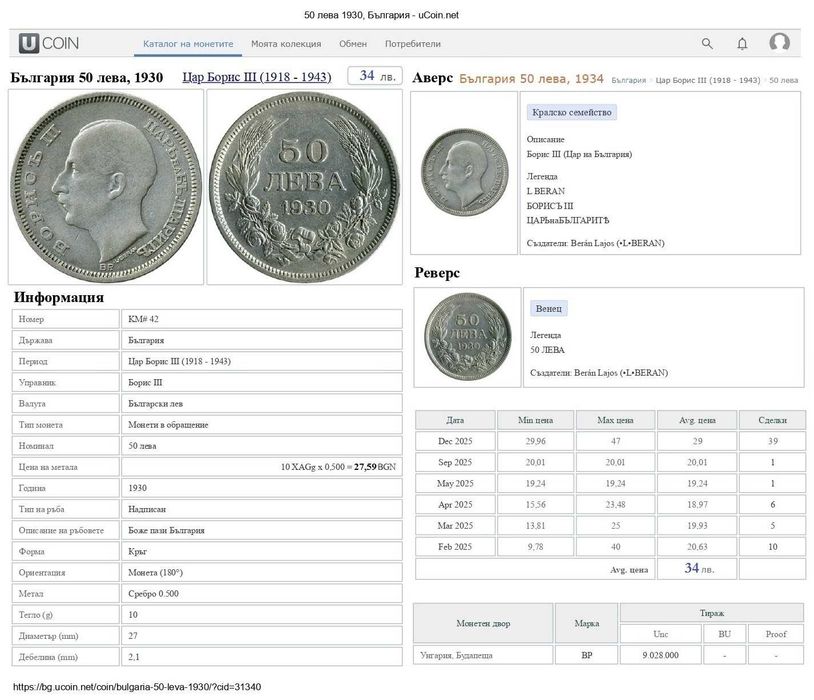The width and height of the screenshot is (814, 700).
Task: Click the Форма value Кръг
Action: point(138,551)
